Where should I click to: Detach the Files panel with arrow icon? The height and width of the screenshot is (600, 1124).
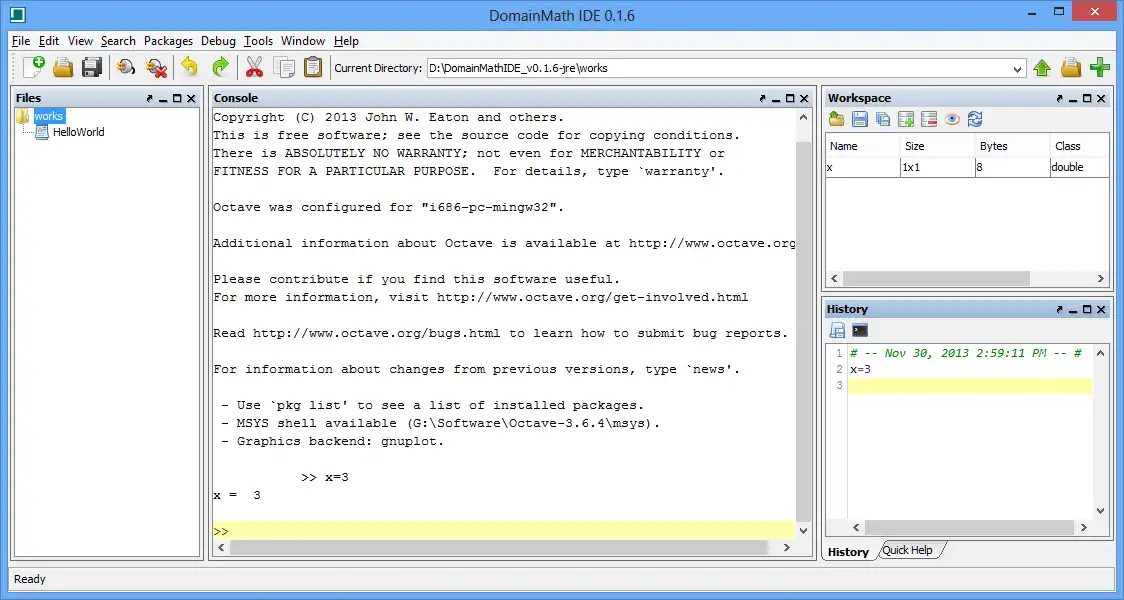coord(149,99)
